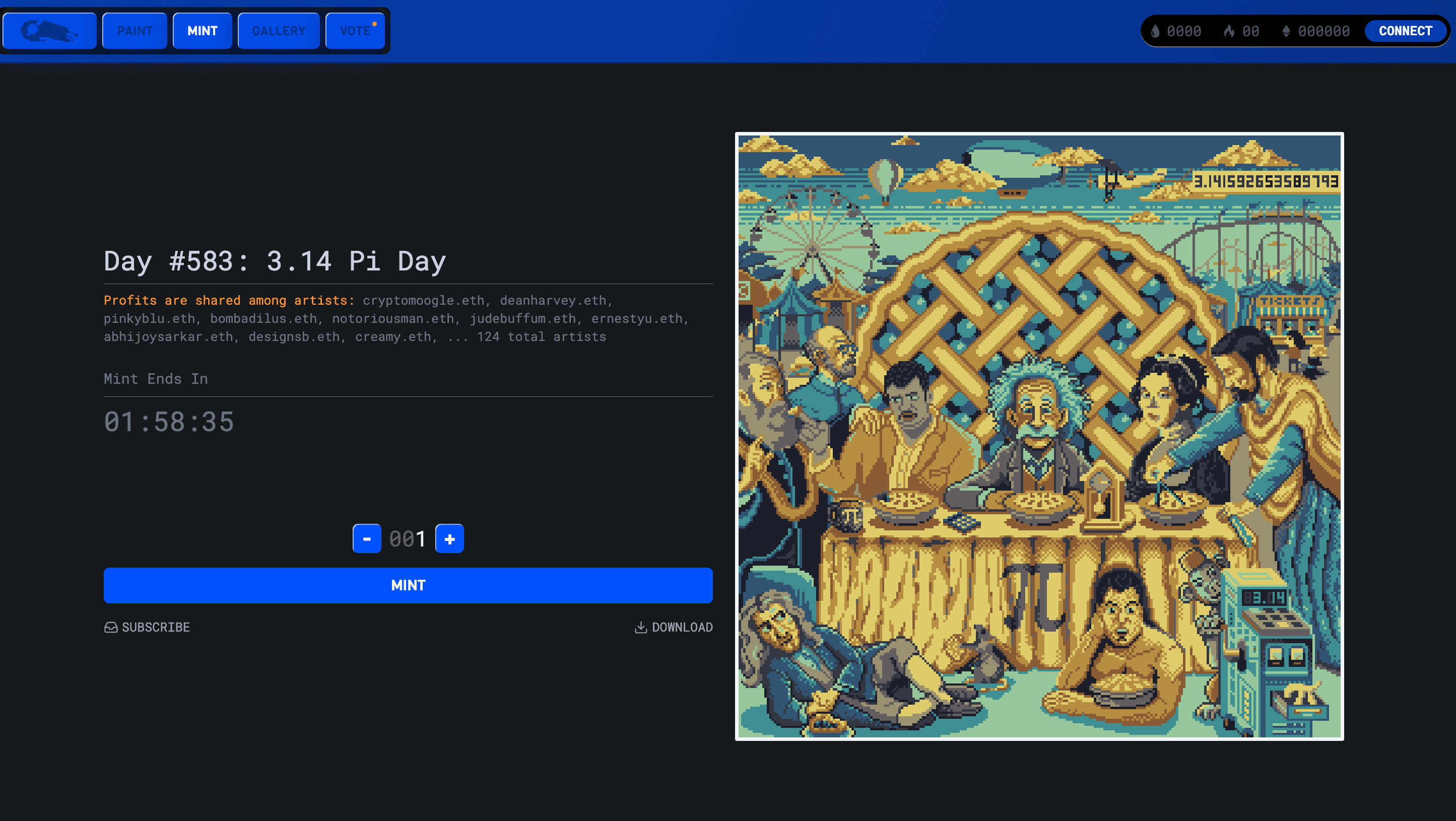Click the 001 quantity field
This screenshot has height=821, width=1456.
pos(408,538)
